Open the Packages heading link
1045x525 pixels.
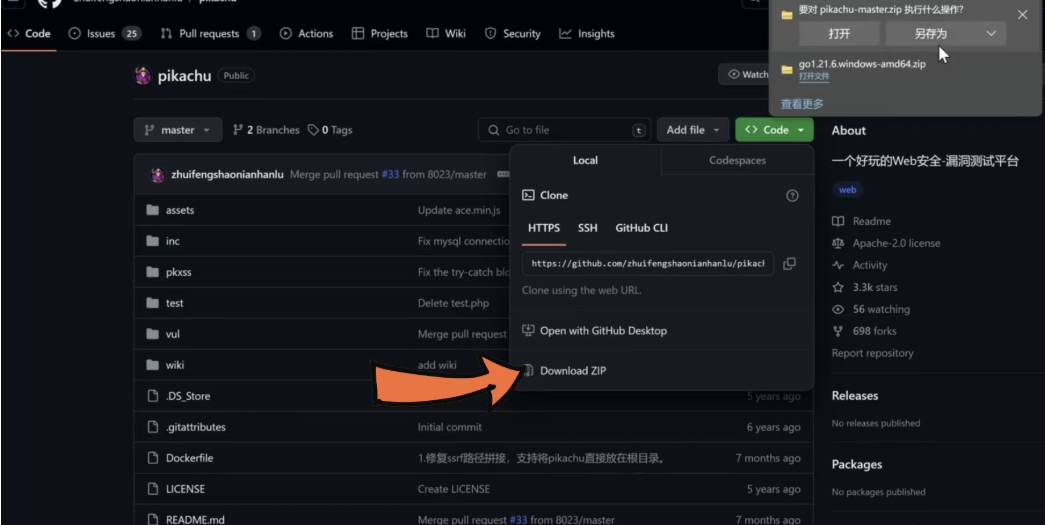pyautogui.click(x=856, y=464)
